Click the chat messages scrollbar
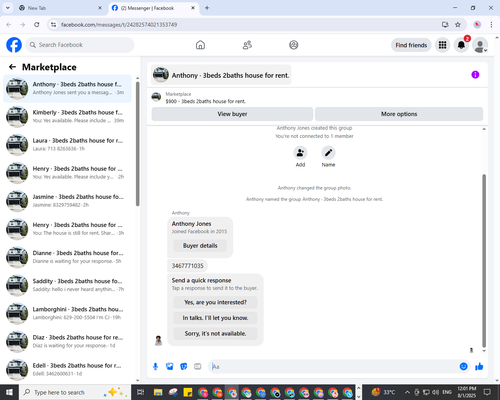 (484, 261)
